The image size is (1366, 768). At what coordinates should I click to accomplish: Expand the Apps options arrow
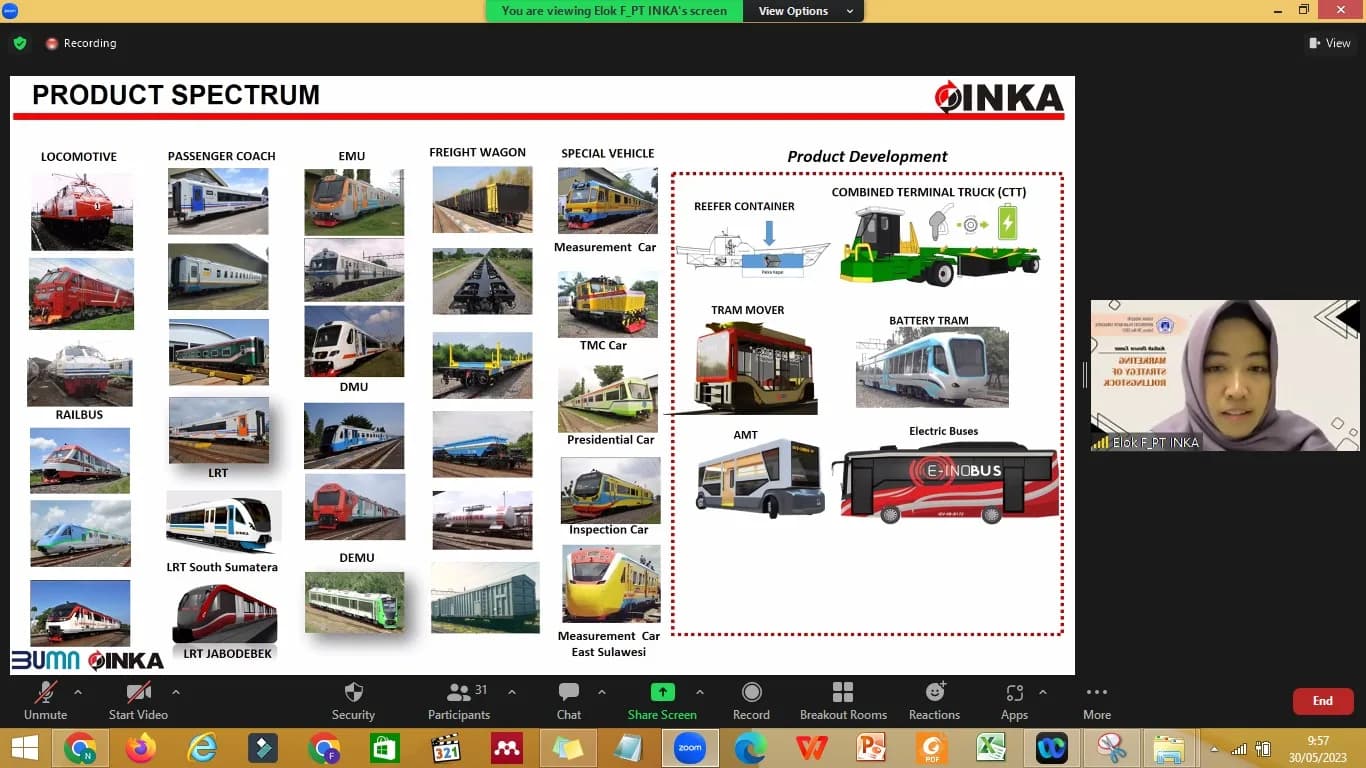pos(1042,692)
